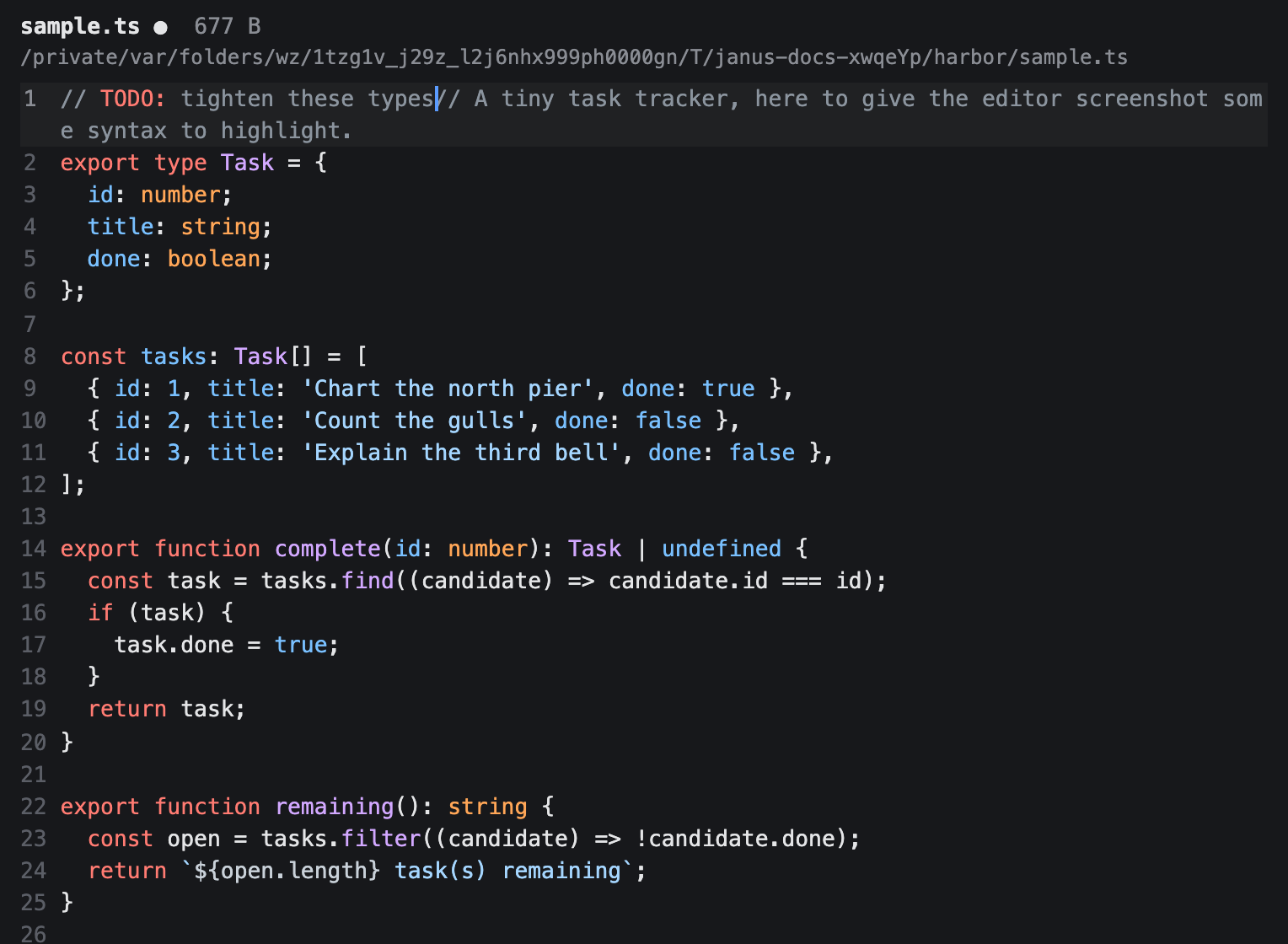Click the 'Explain the third bell' string
The height and width of the screenshot is (944, 1288).
point(462,453)
